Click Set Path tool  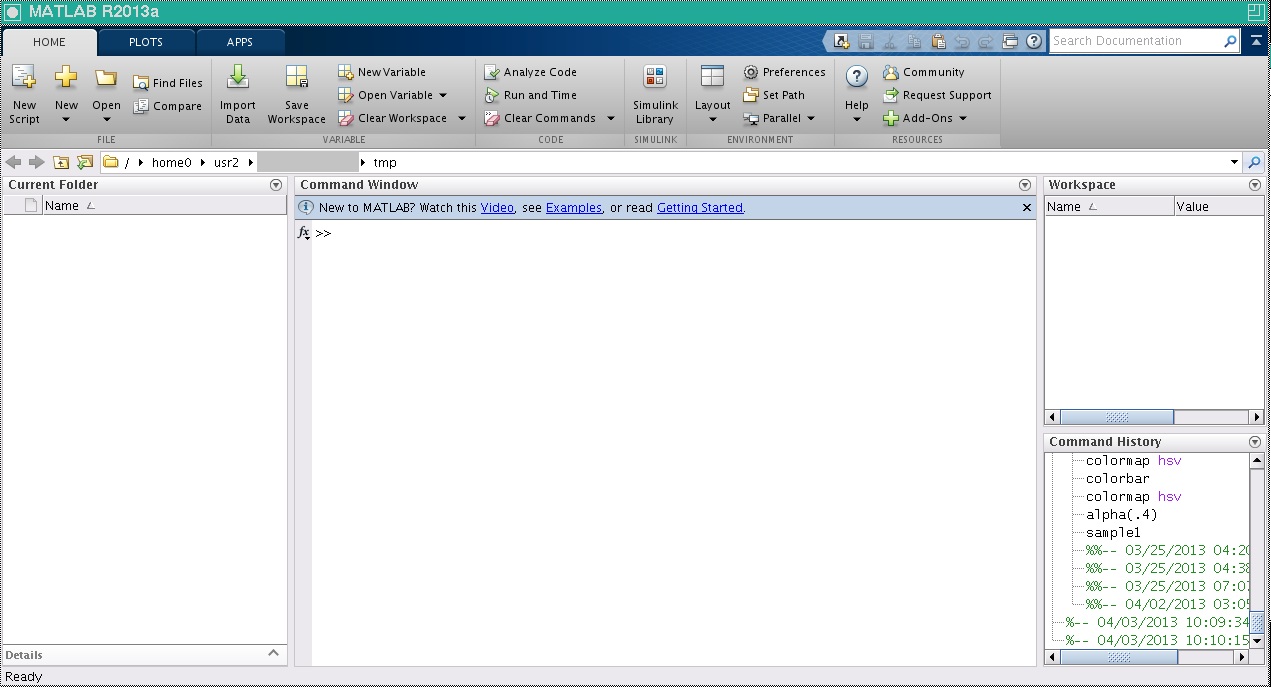[775, 95]
